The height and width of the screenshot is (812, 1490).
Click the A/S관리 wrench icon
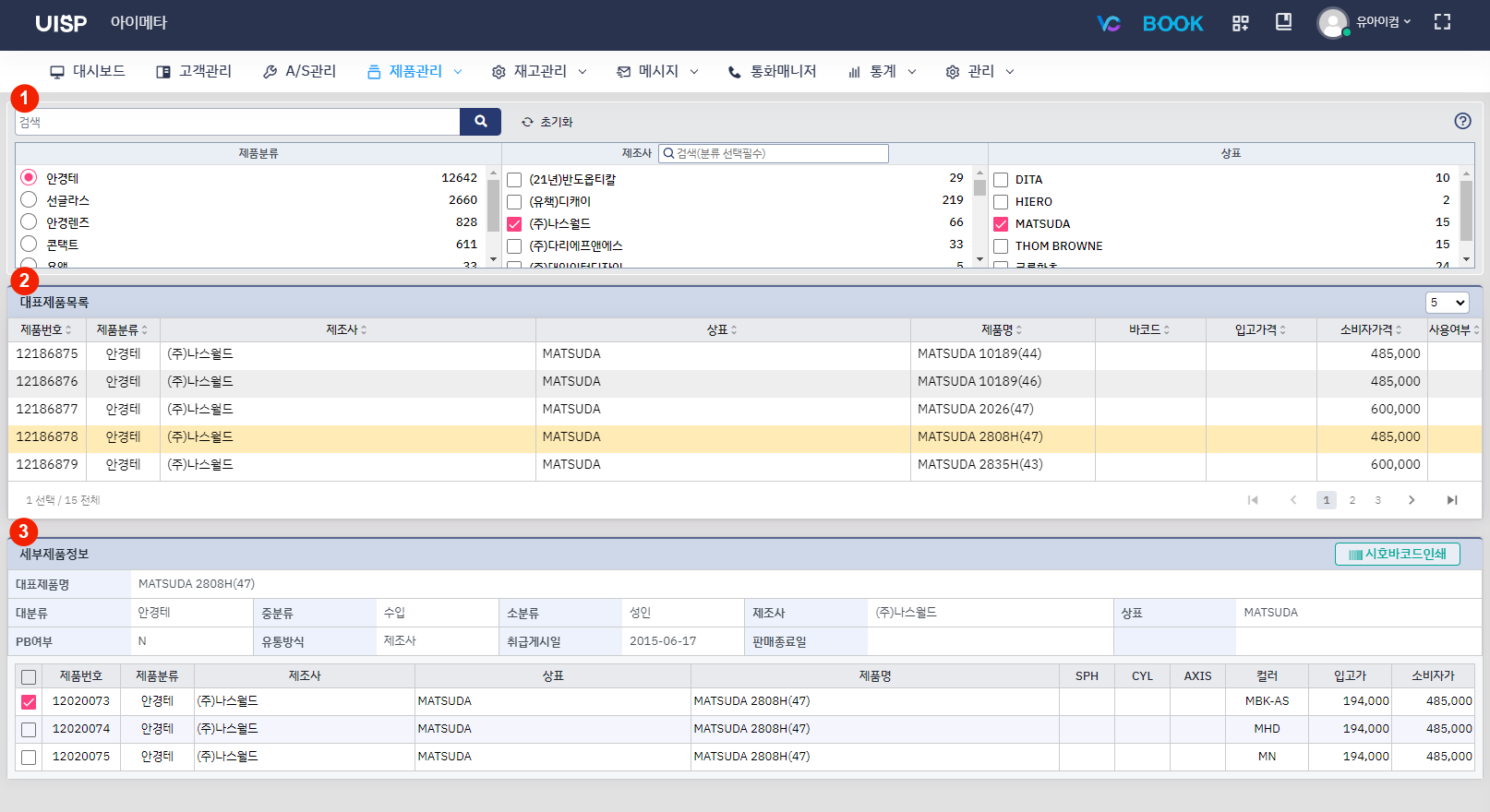click(270, 72)
